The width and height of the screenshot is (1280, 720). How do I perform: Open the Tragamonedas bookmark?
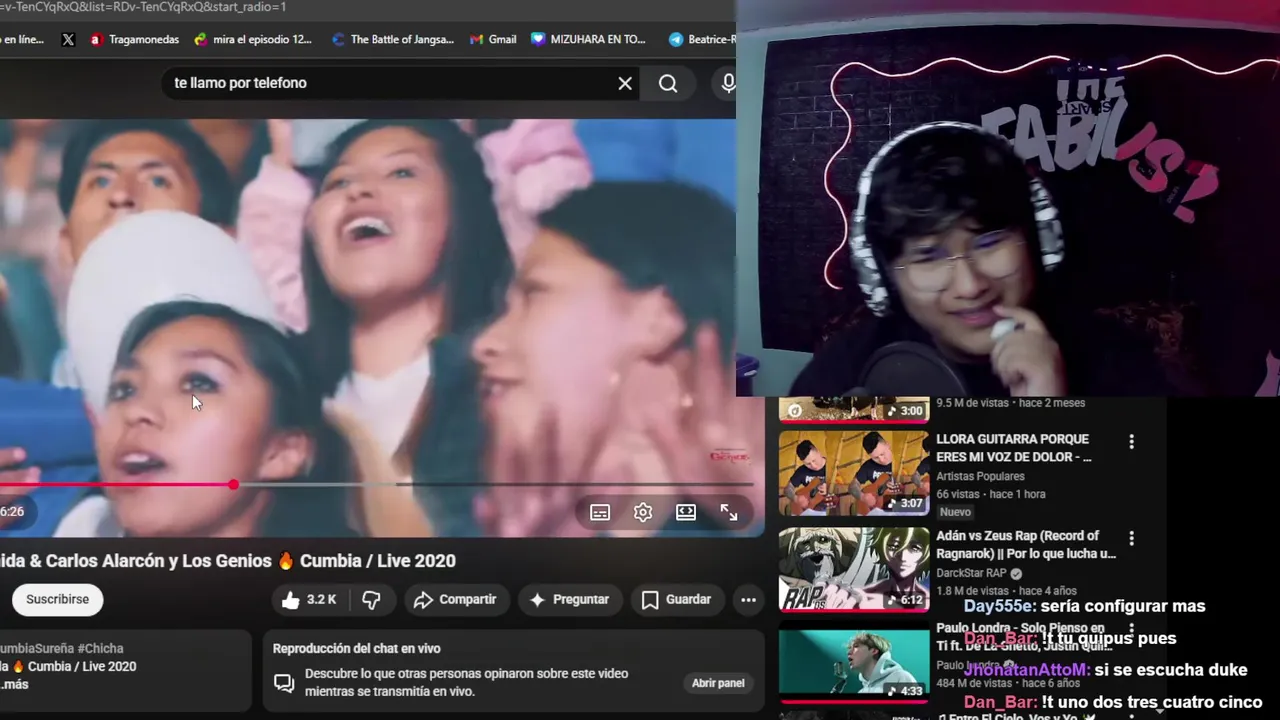134,39
